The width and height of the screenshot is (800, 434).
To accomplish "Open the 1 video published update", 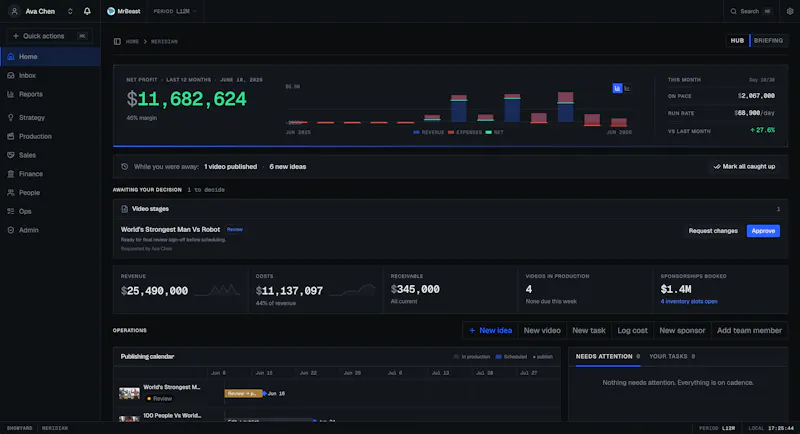I will pyautogui.click(x=231, y=166).
